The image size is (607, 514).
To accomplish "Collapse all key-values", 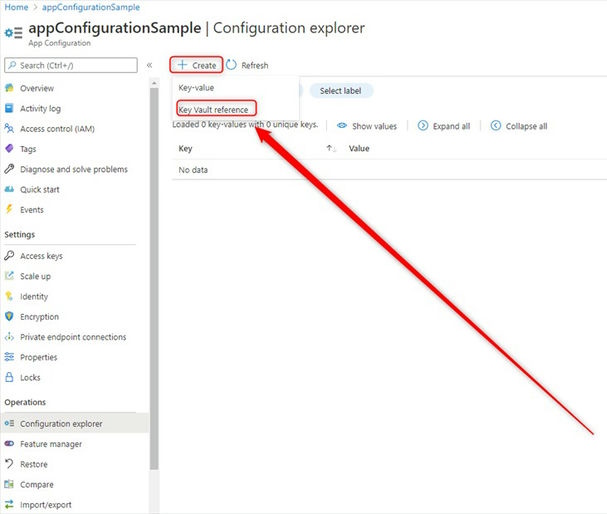I will point(519,126).
